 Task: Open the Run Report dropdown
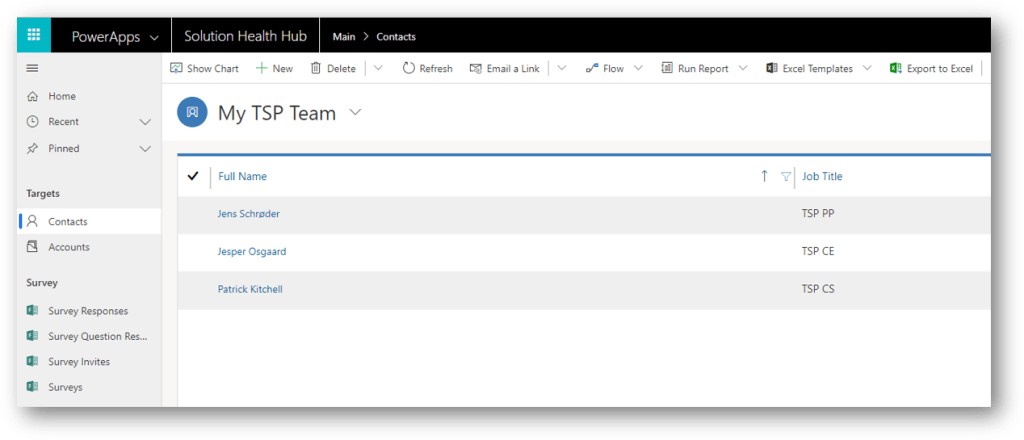pyautogui.click(x=742, y=68)
